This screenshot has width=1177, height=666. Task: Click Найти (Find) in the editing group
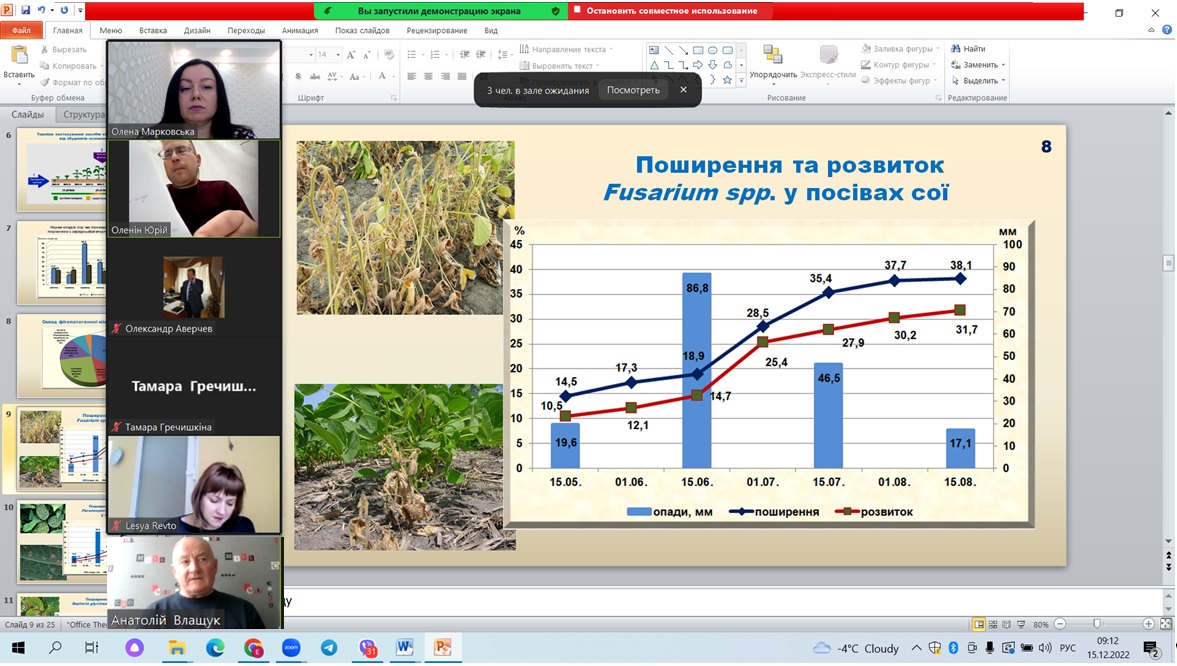(x=968, y=49)
